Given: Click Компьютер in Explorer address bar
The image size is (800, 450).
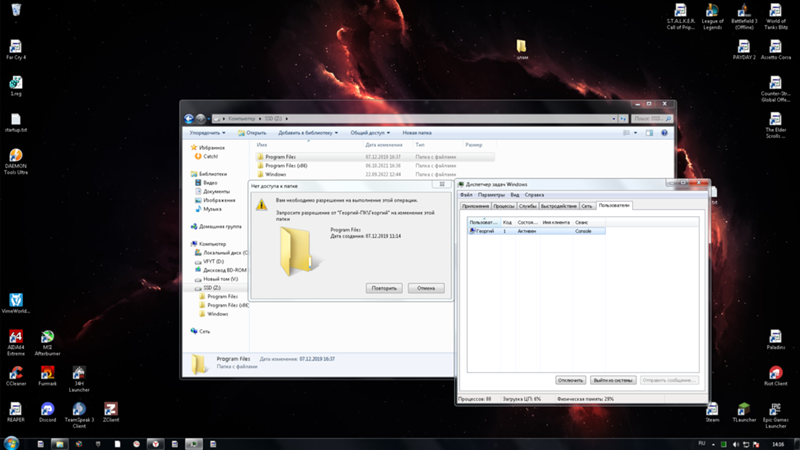Looking at the screenshot, I should (241, 118).
